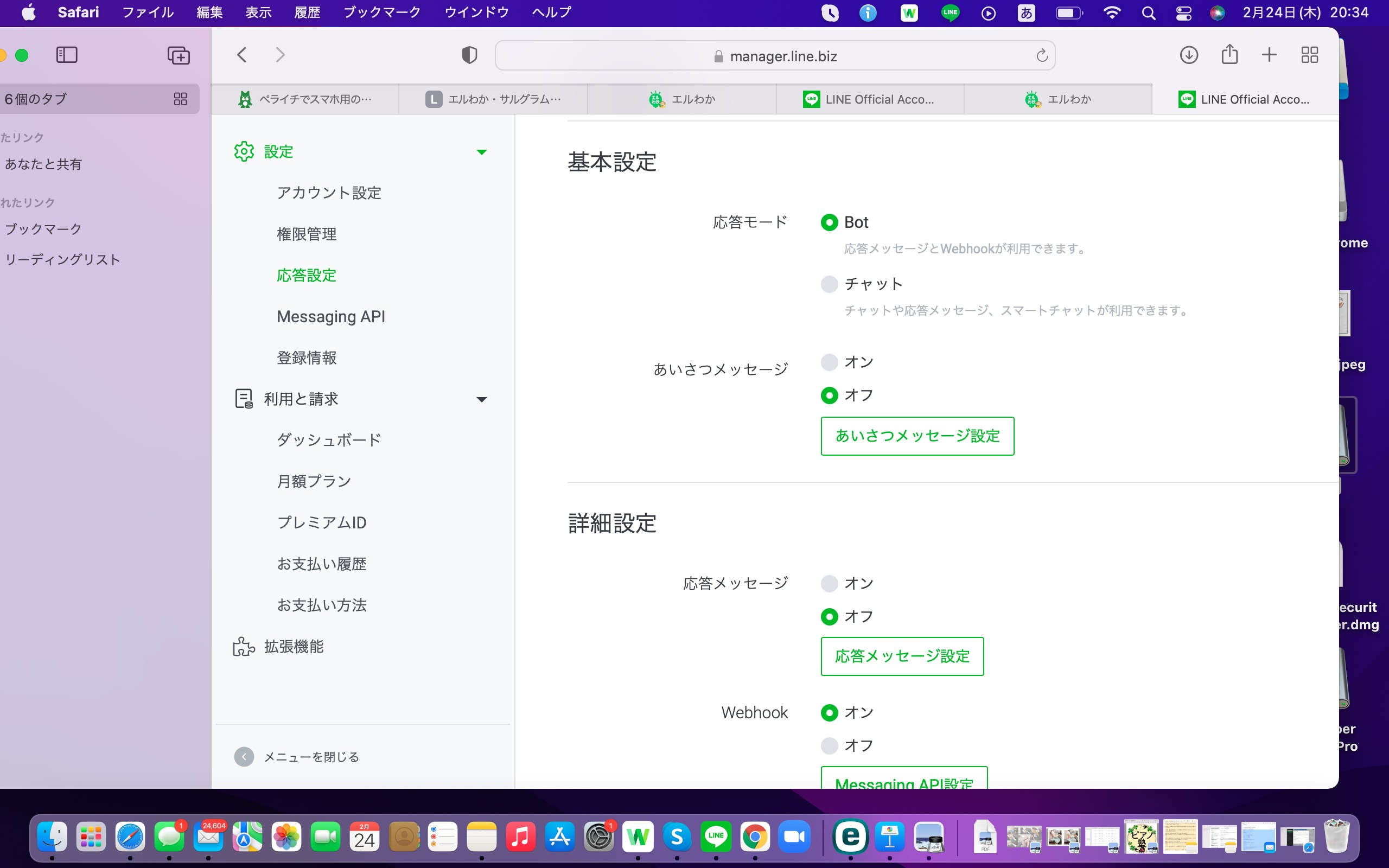Image resolution: width=1389 pixels, height=868 pixels.
Task: Open Google Chrome in the Dock
Action: point(755,837)
